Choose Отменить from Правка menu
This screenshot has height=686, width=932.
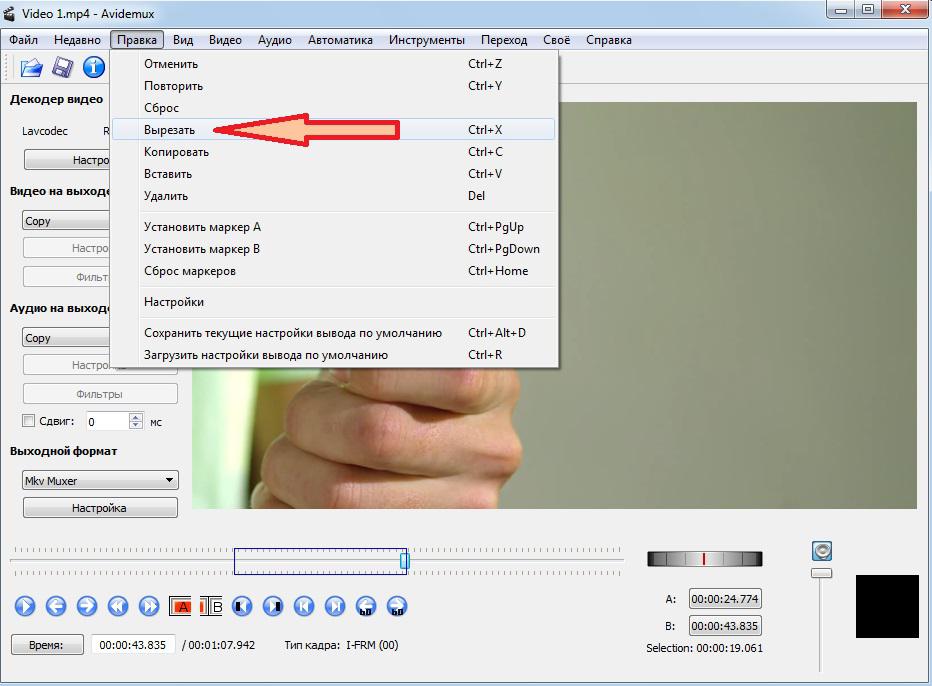[333, 64]
